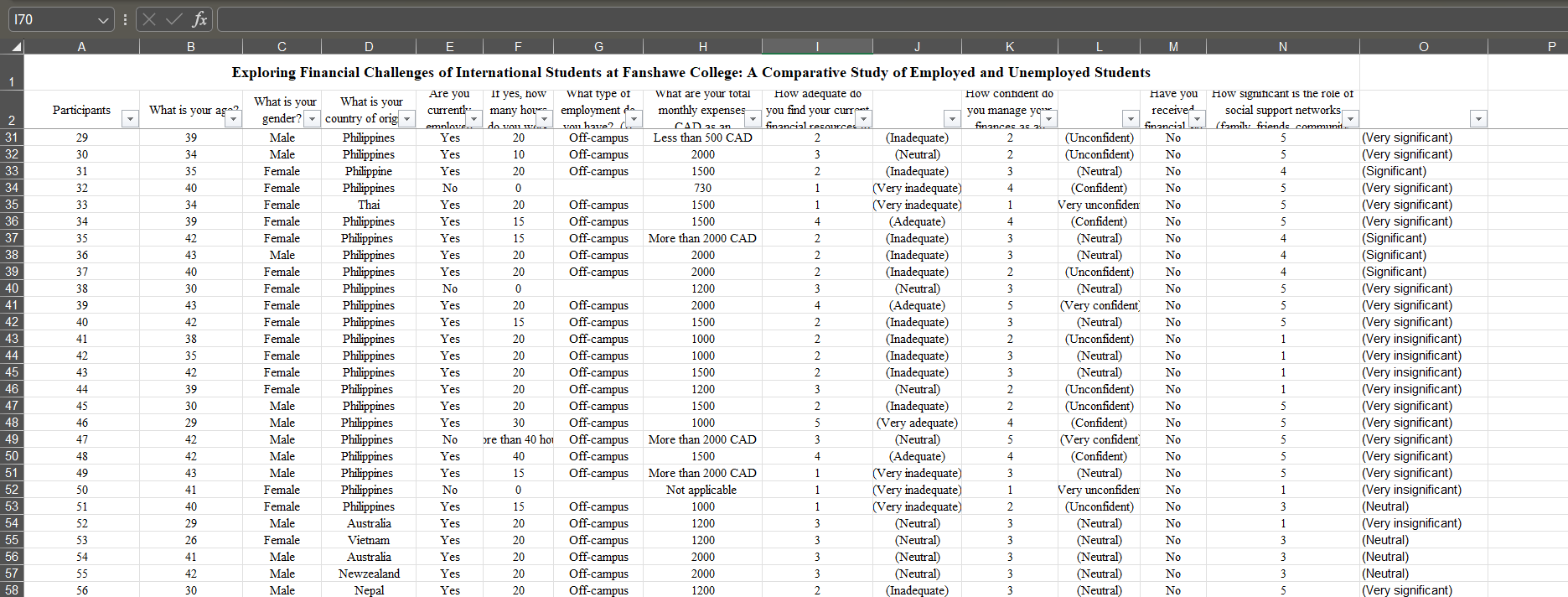Click the 'Less than 500 CAD' cell

702,138
